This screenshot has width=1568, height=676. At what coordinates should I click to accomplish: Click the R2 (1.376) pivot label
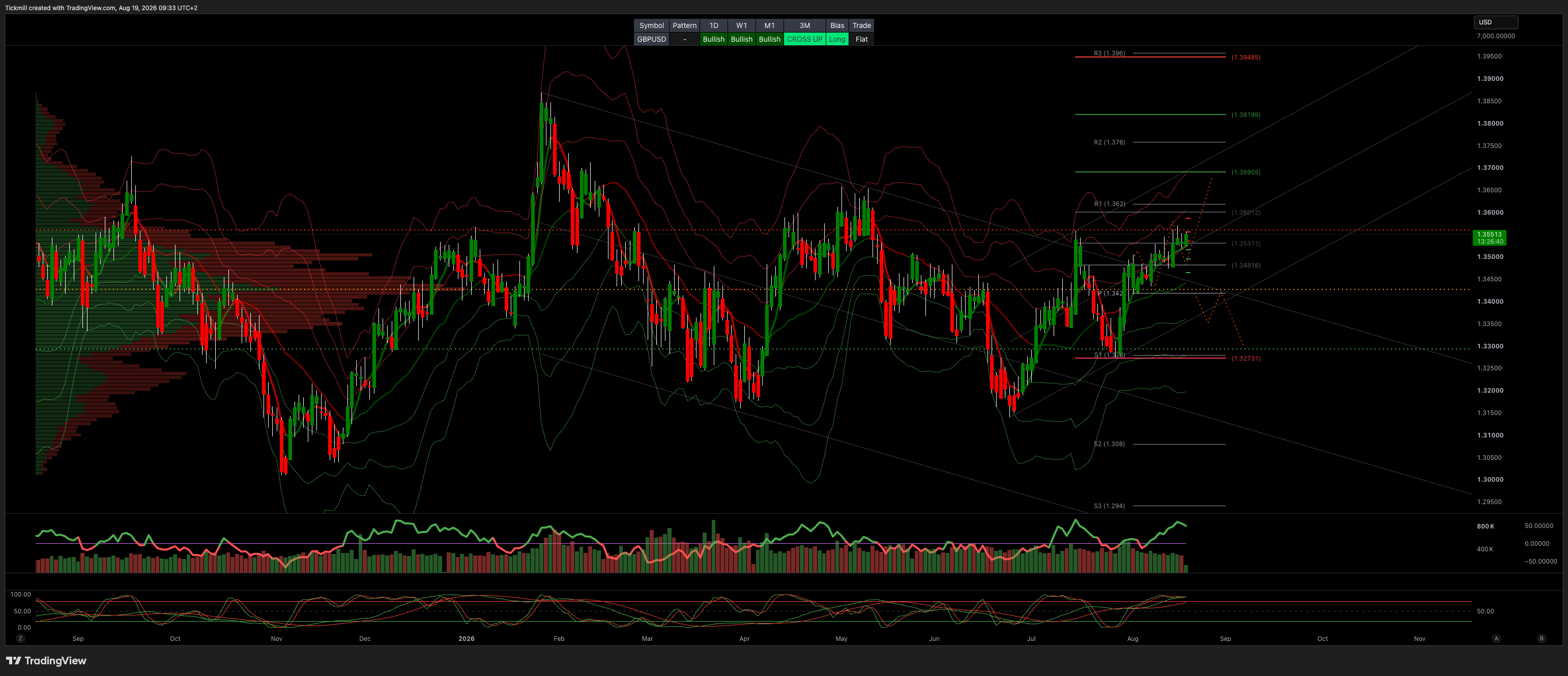click(1109, 142)
